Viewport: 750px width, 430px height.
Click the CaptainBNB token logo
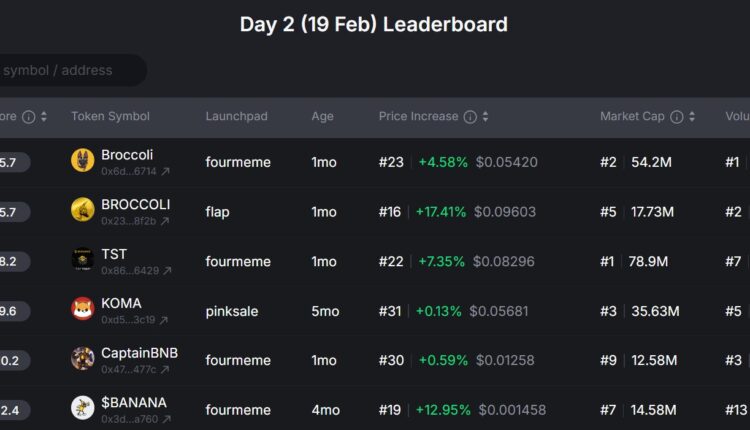pyautogui.click(x=83, y=359)
